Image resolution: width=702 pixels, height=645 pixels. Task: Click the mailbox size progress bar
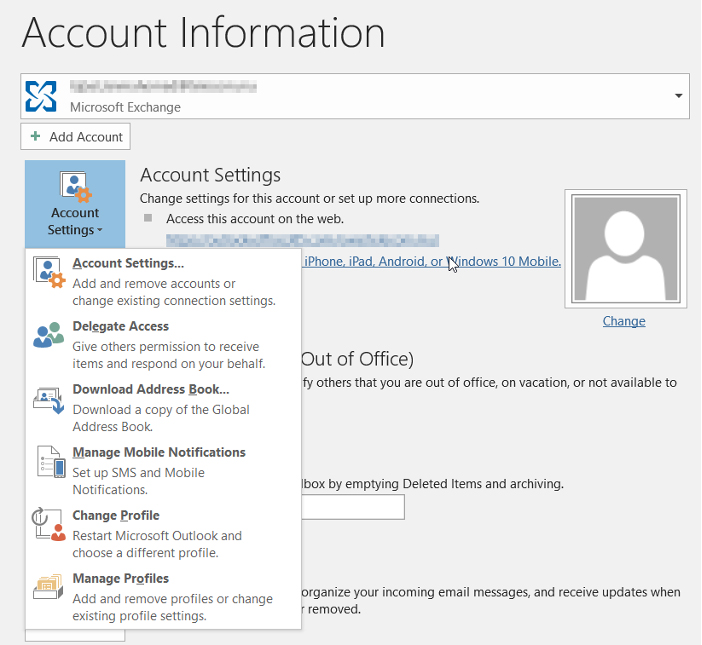tap(353, 507)
